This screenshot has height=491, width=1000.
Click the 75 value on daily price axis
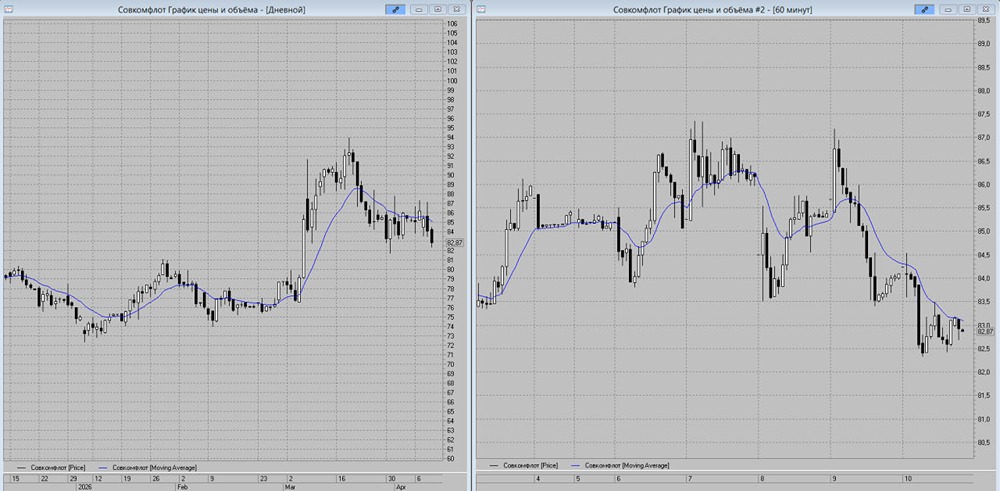click(x=451, y=317)
